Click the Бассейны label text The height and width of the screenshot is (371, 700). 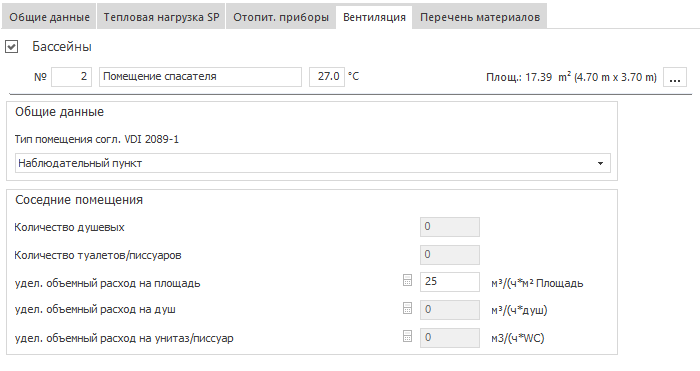62,47
